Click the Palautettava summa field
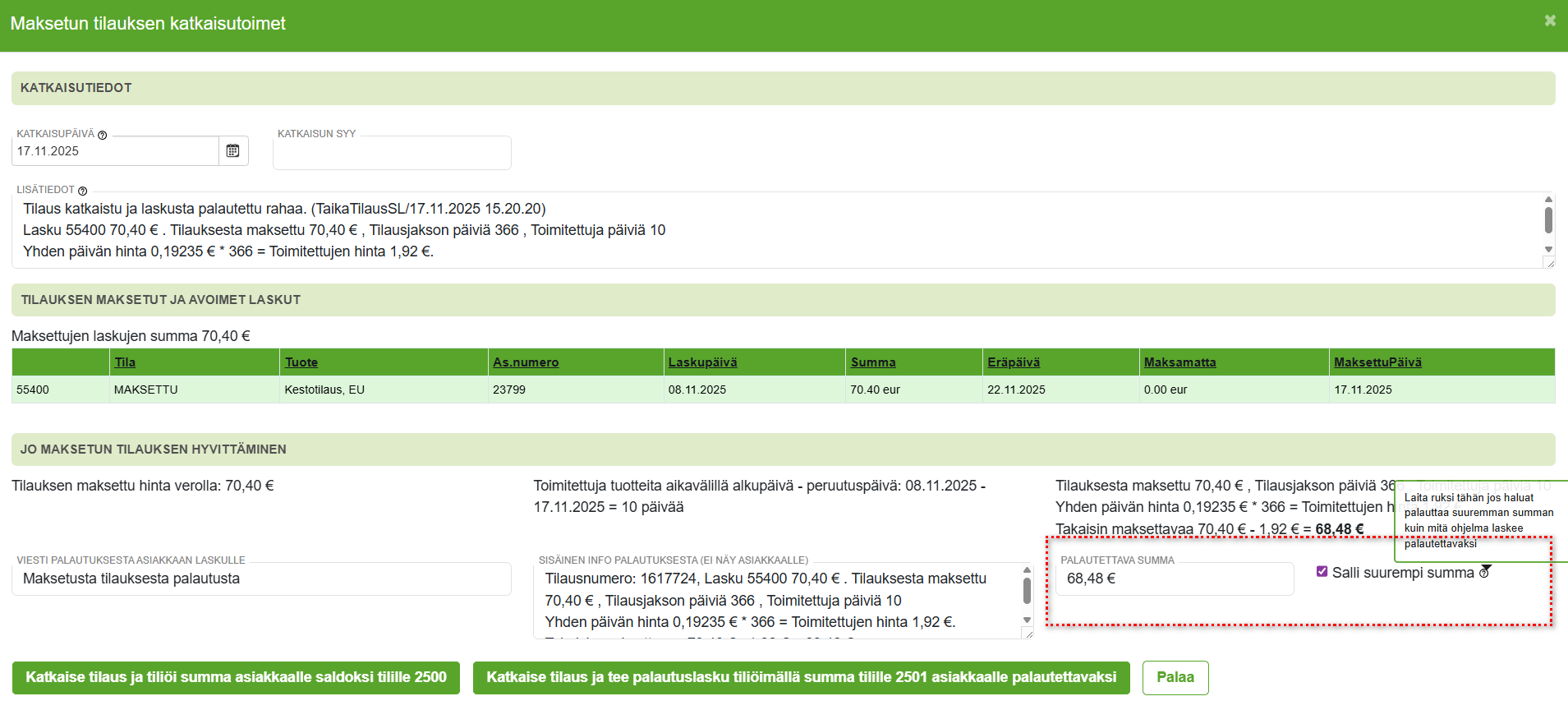Viewport: 1568px width, 710px height. pyautogui.click(x=1174, y=579)
